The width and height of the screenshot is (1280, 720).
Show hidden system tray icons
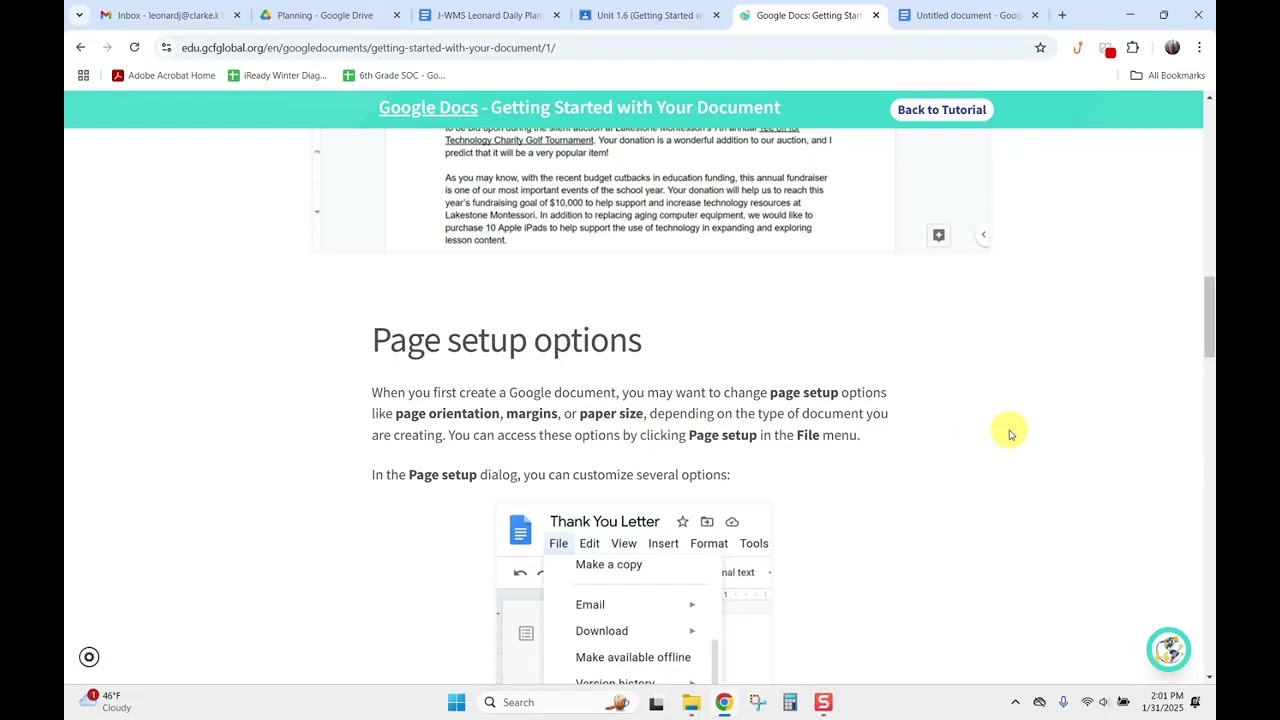click(1015, 702)
